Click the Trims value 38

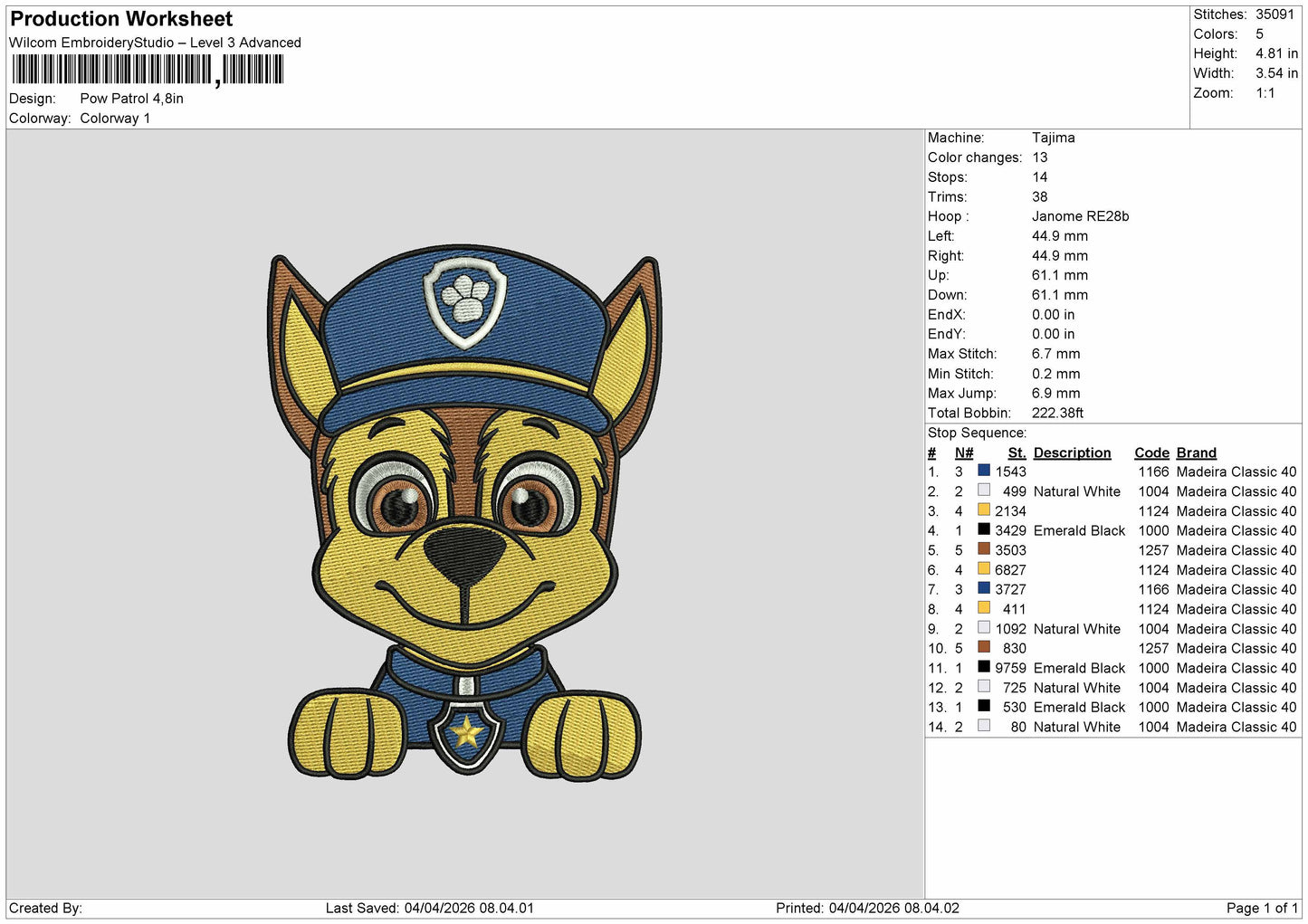pyautogui.click(x=1039, y=196)
